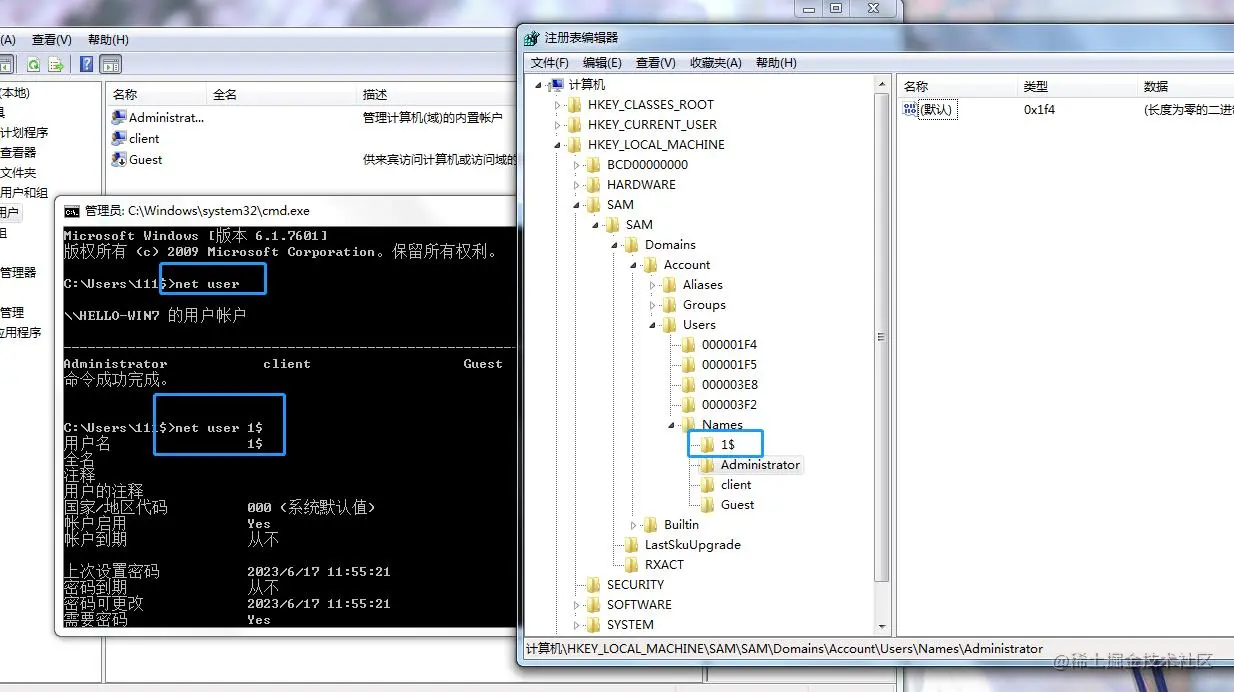Select the client user account icon
Viewport: 1234px width, 692px height.
click(119, 138)
